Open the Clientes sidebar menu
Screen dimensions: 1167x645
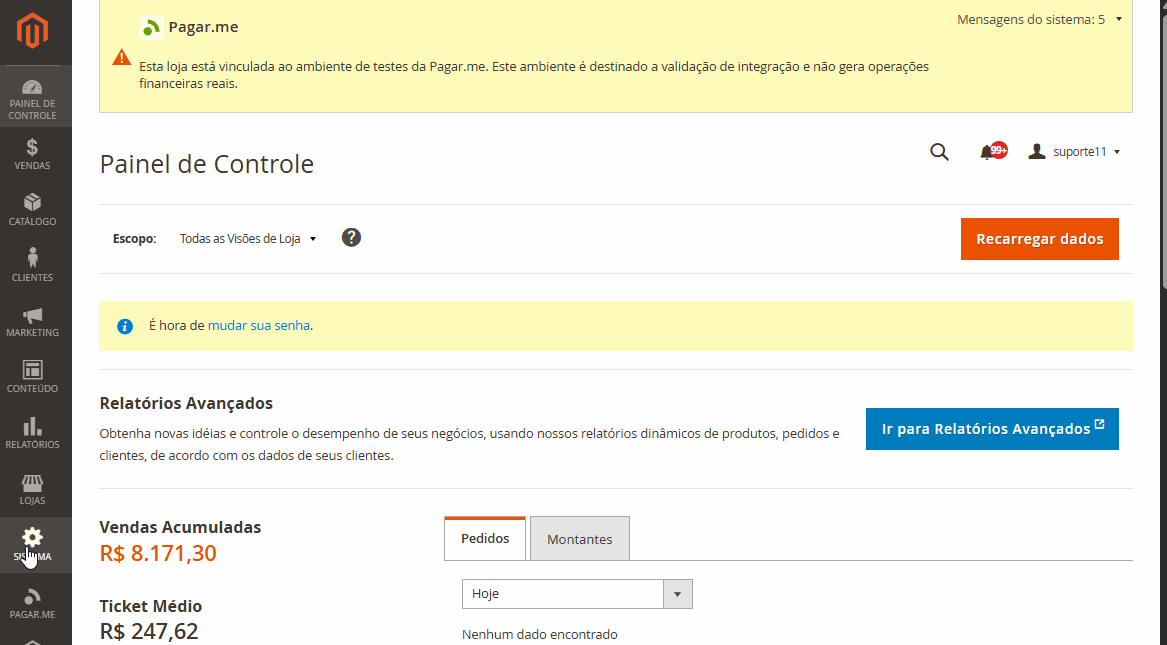tap(33, 266)
